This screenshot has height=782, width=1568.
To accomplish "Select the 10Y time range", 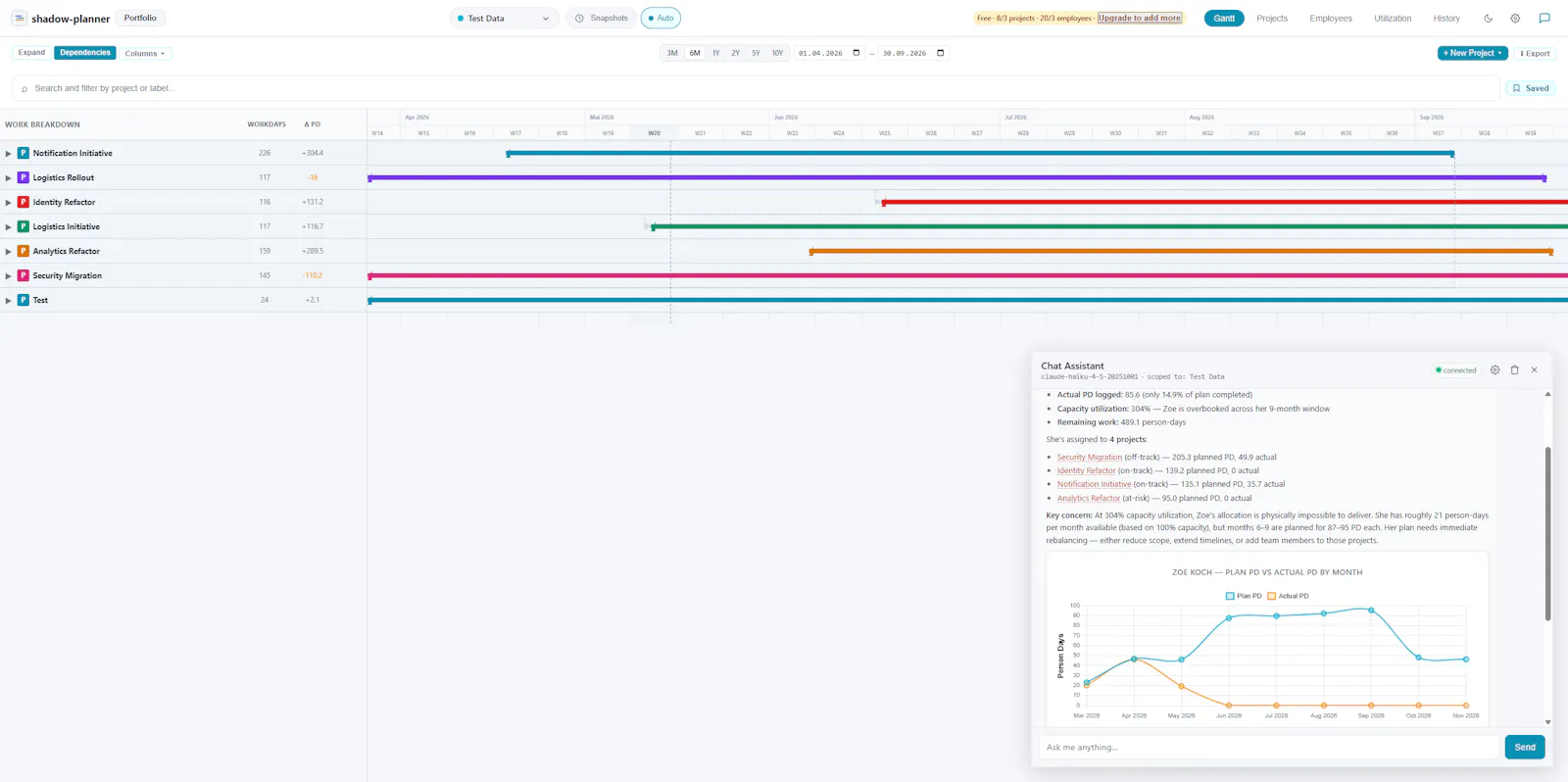I will click(777, 53).
